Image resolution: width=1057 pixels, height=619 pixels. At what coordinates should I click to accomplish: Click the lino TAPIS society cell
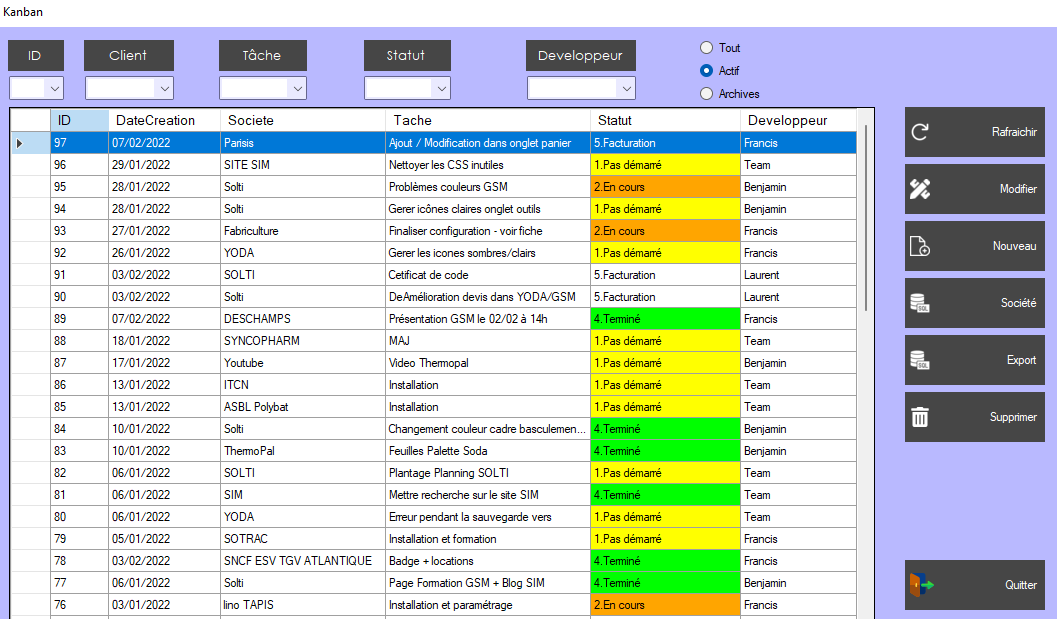(x=303, y=605)
